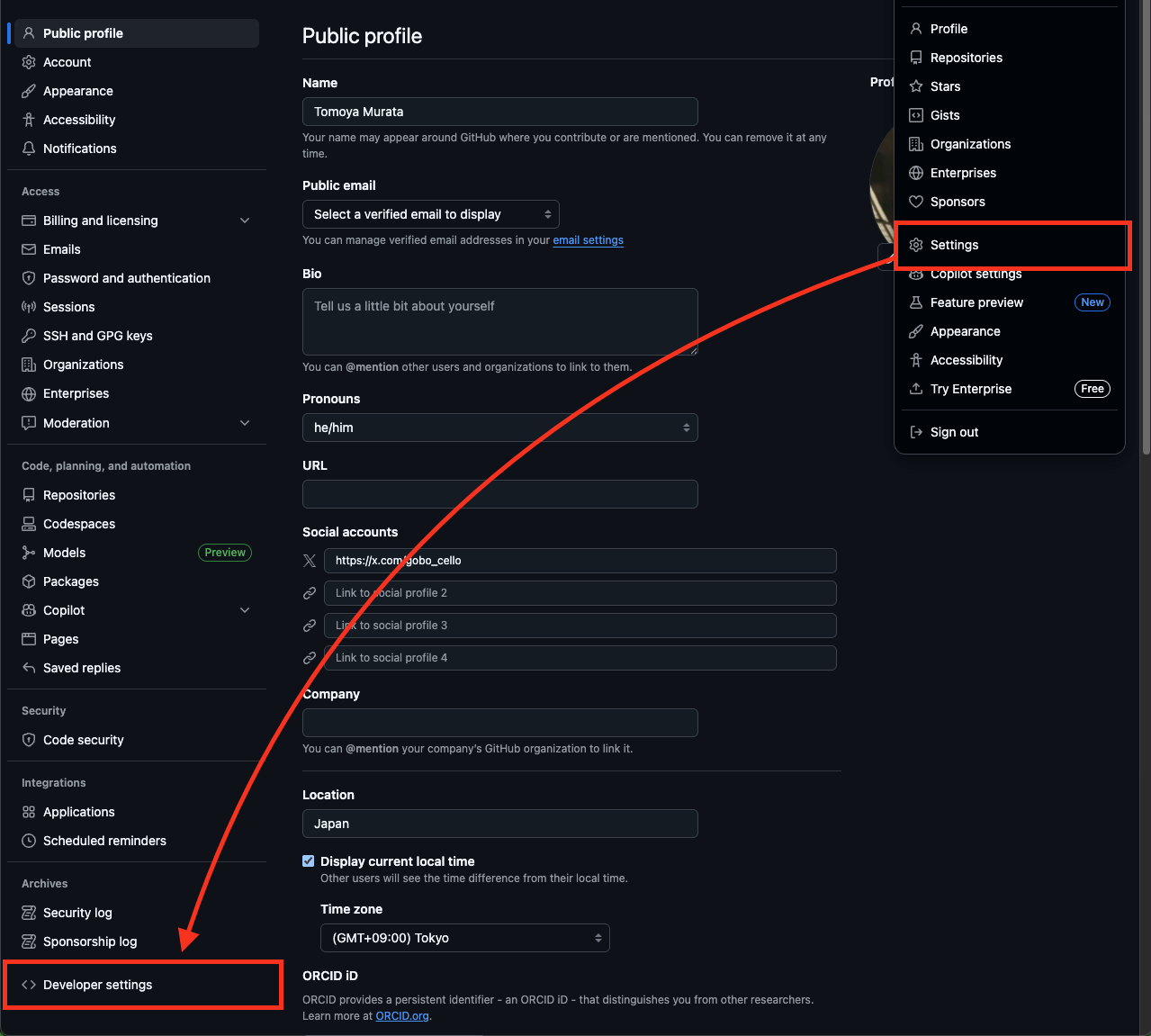This screenshot has height=1036, width=1151.
Task: Open the email settings link
Action: 588,240
